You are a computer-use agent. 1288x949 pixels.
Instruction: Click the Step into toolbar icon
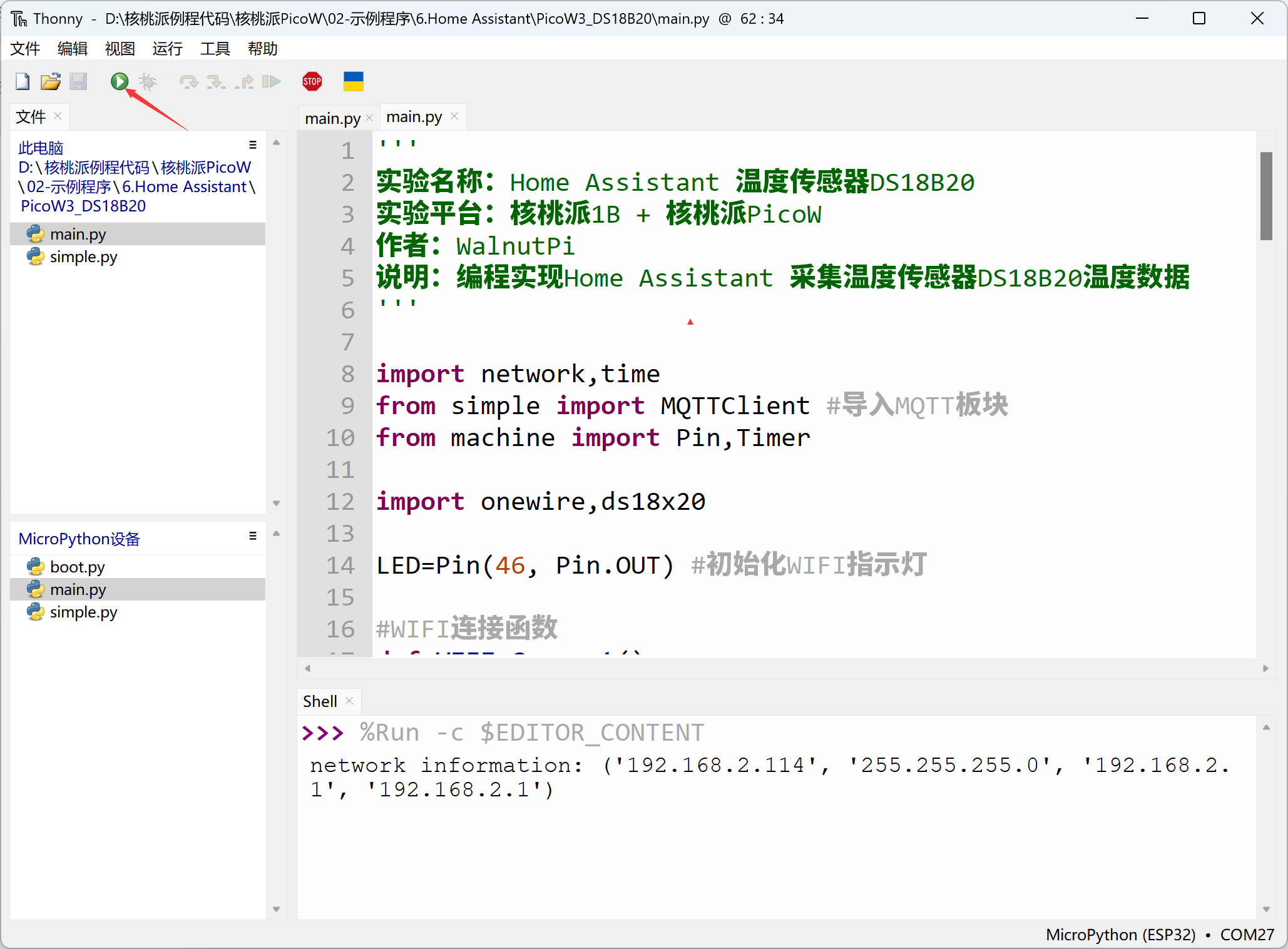click(216, 81)
